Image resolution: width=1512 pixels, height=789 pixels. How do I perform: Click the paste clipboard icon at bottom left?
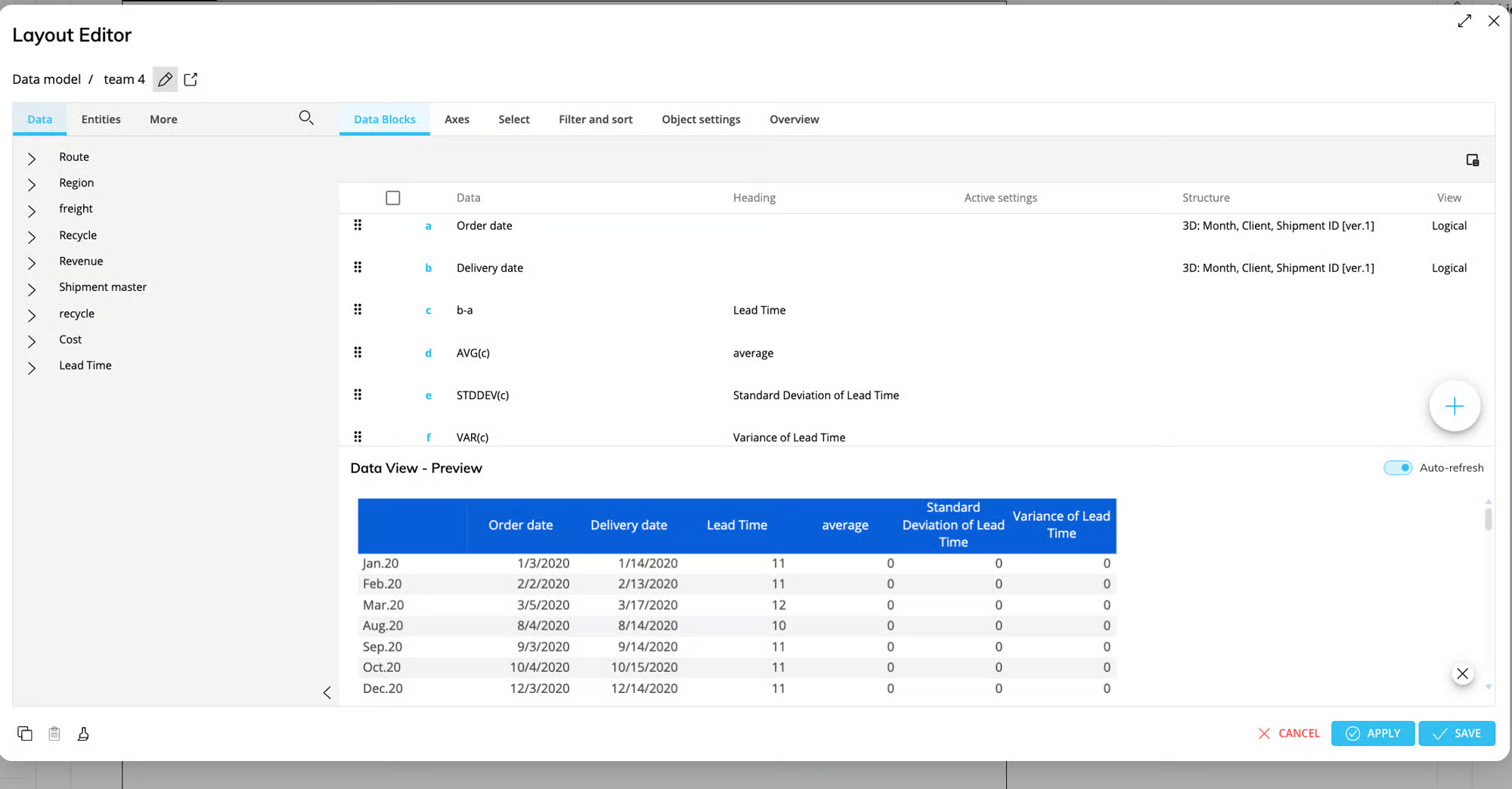pyautogui.click(x=54, y=733)
